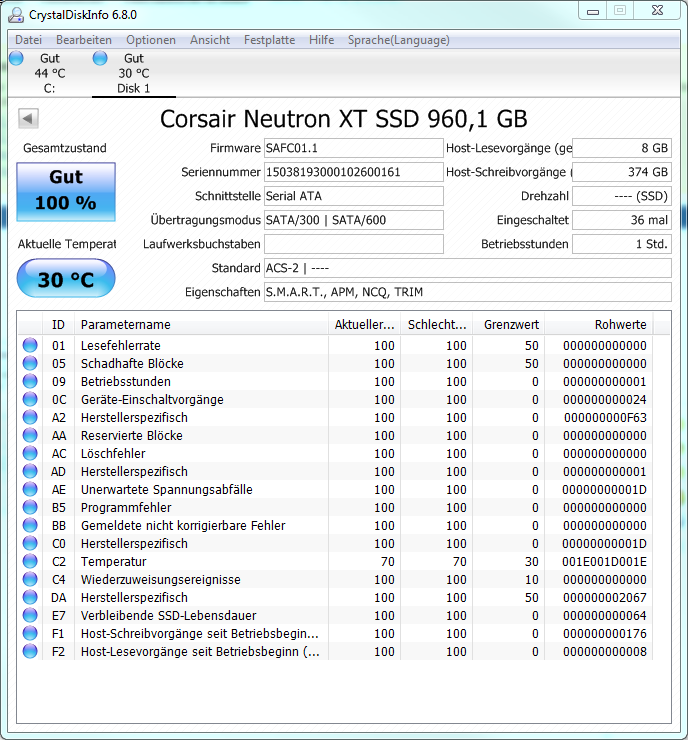Viewport: 688px width, 740px height.
Task: Click the Firmware field SAFC01.1
Action: coord(353,148)
